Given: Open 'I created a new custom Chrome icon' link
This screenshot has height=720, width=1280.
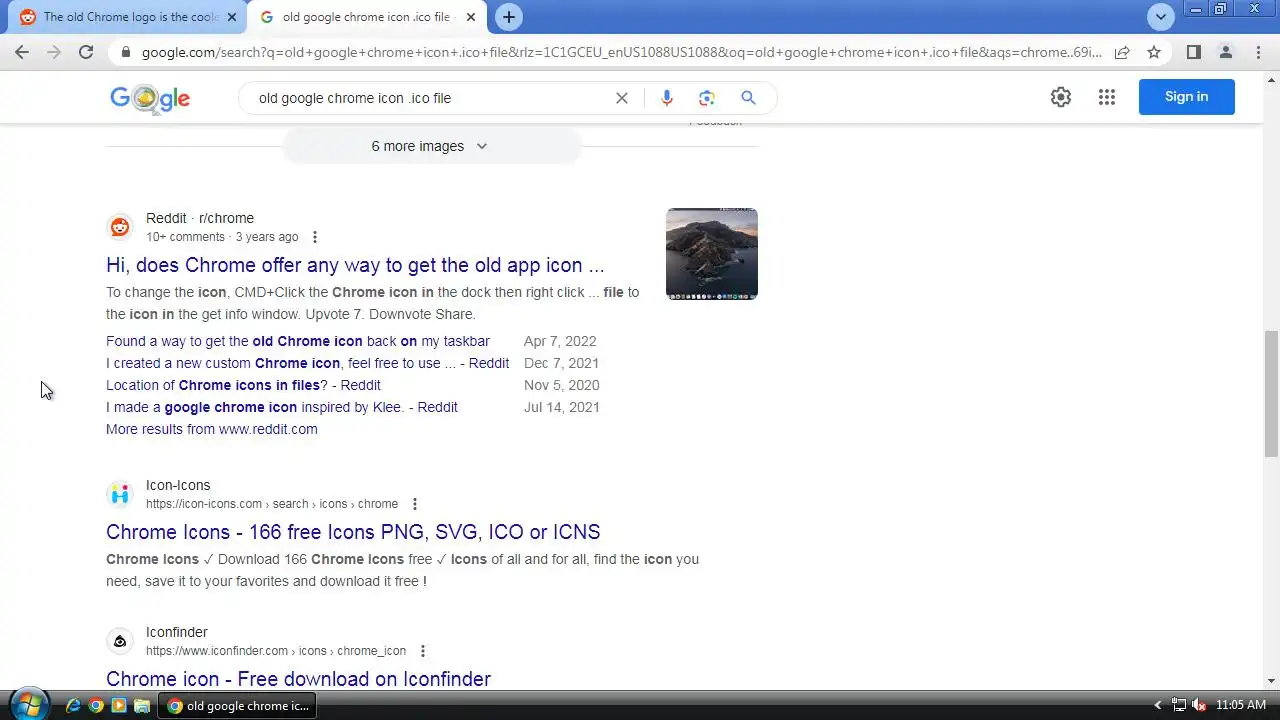Looking at the screenshot, I should [308, 363].
